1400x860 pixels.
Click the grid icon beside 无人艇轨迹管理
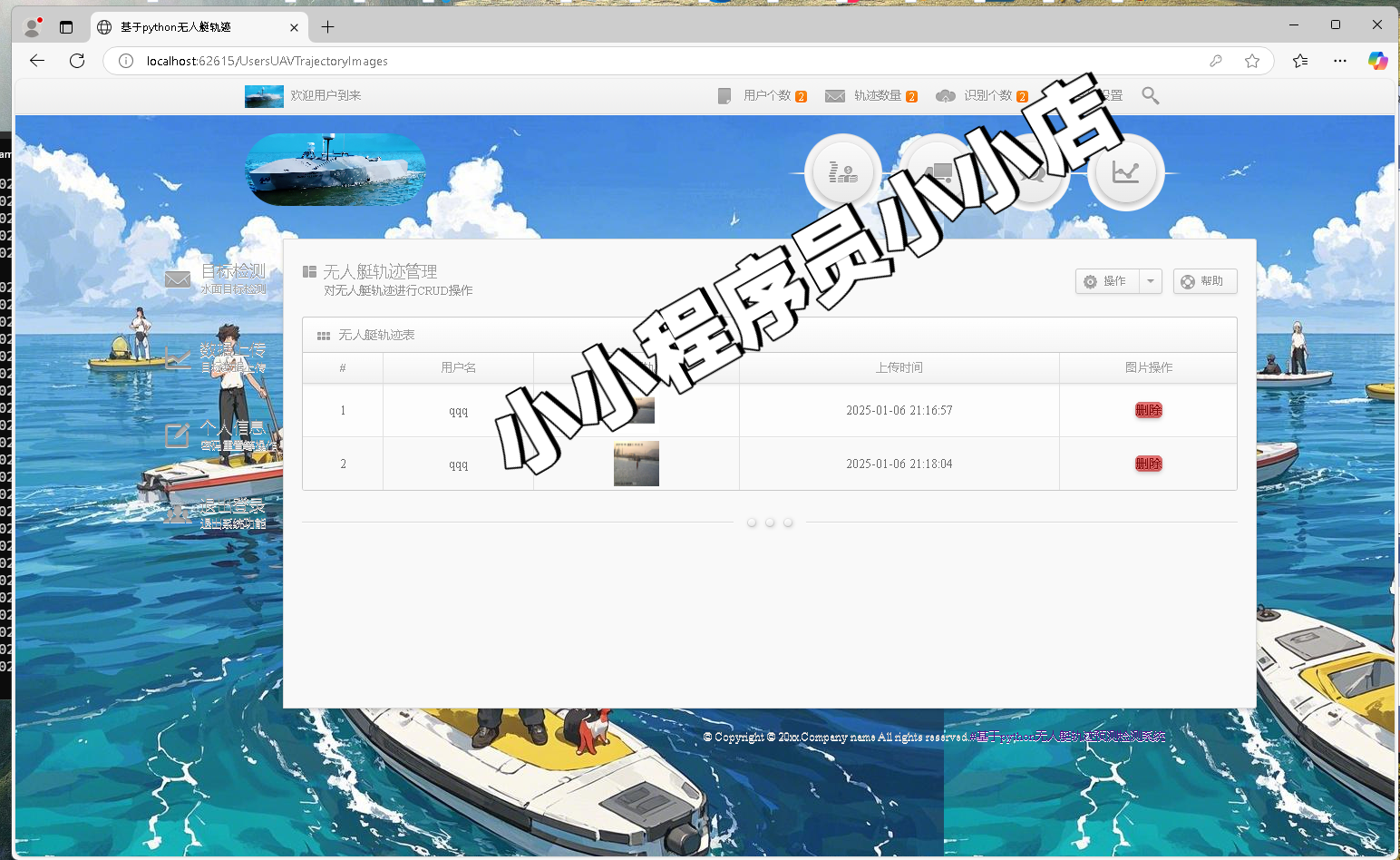point(309,271)
